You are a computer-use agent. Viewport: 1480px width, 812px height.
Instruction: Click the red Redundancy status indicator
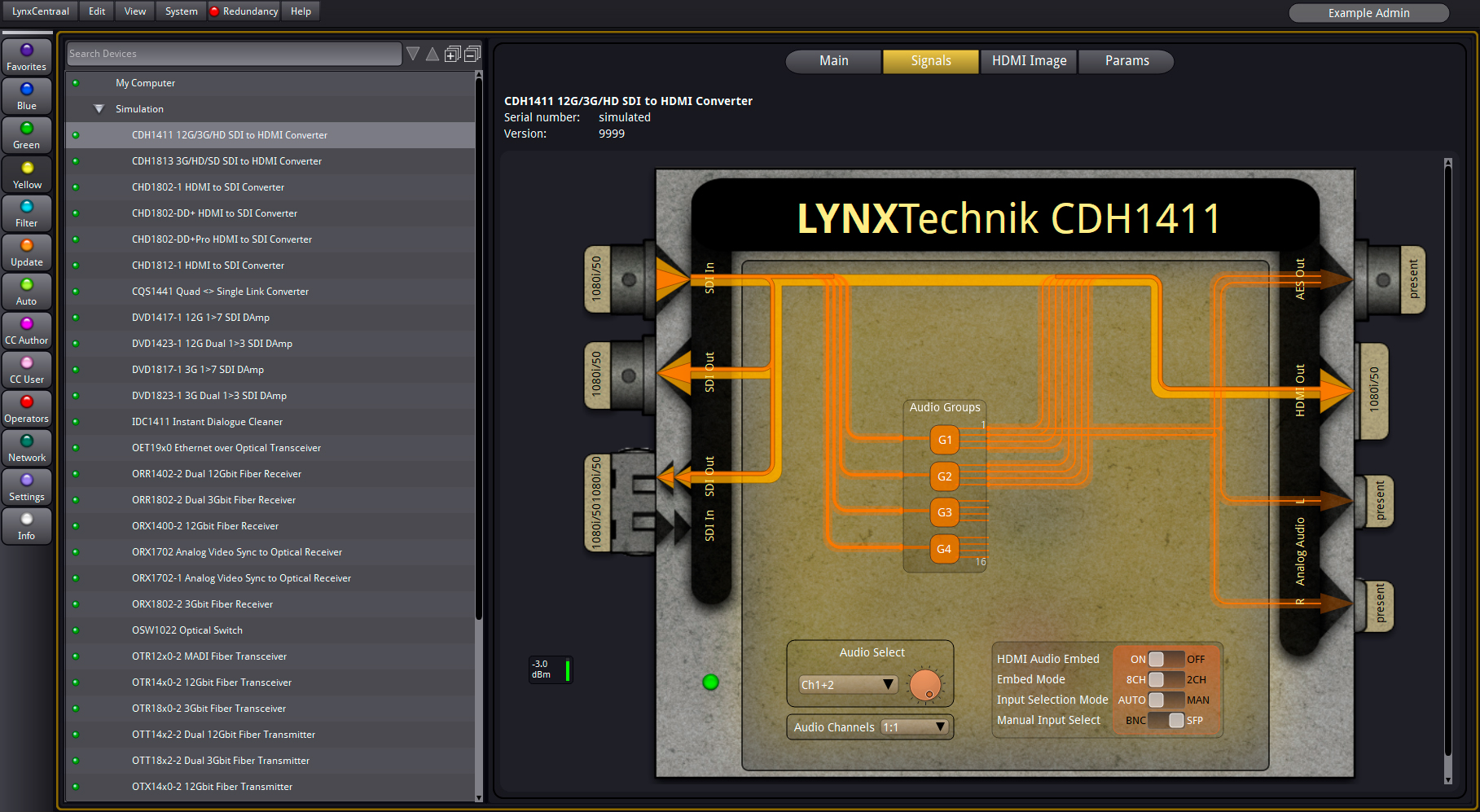coord(215,11)
